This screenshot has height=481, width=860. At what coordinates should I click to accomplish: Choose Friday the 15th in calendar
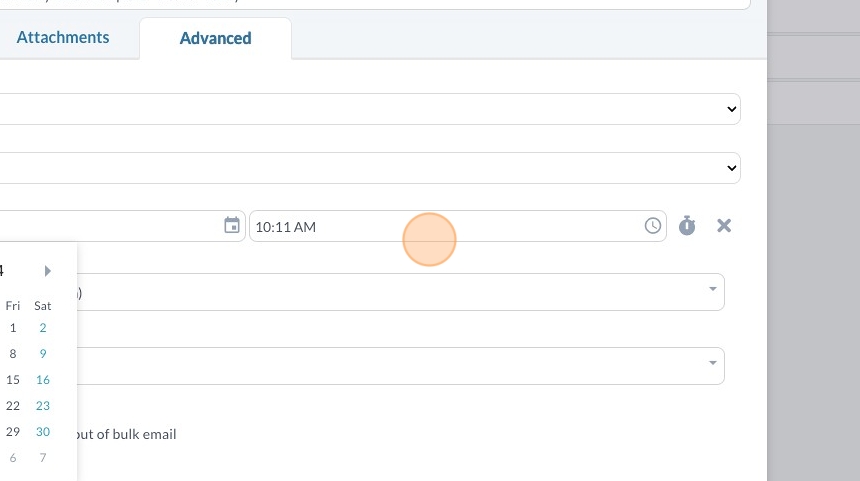pyautogui.click(x=13, y=380)
